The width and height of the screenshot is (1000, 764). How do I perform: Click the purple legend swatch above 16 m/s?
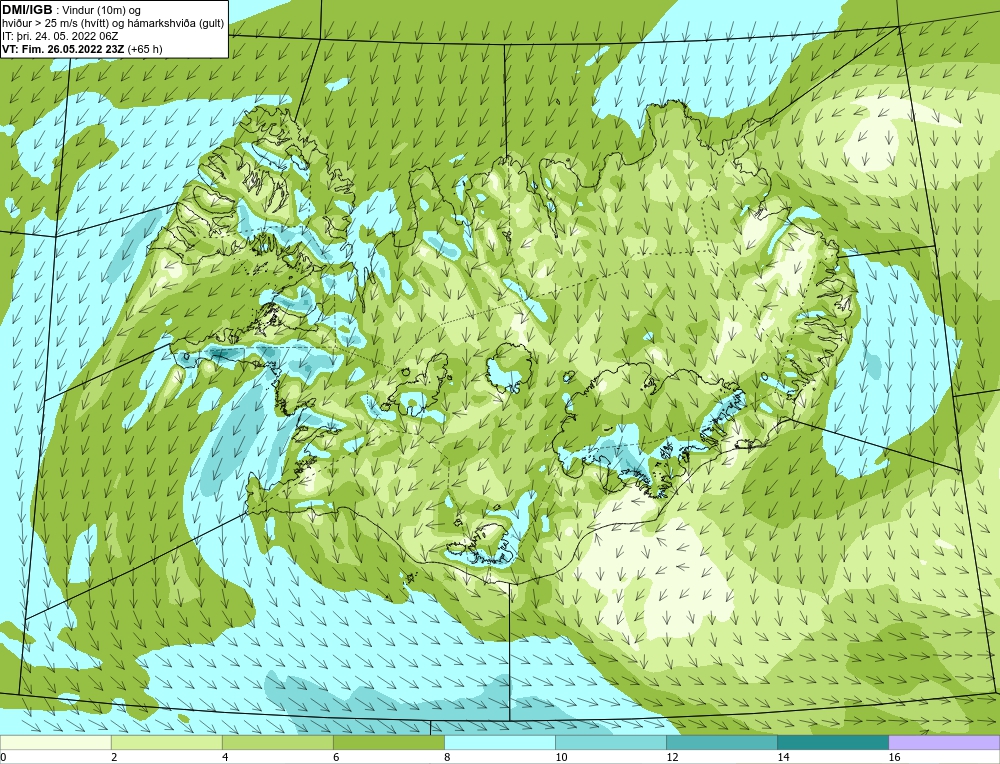(x=944, y=742)
